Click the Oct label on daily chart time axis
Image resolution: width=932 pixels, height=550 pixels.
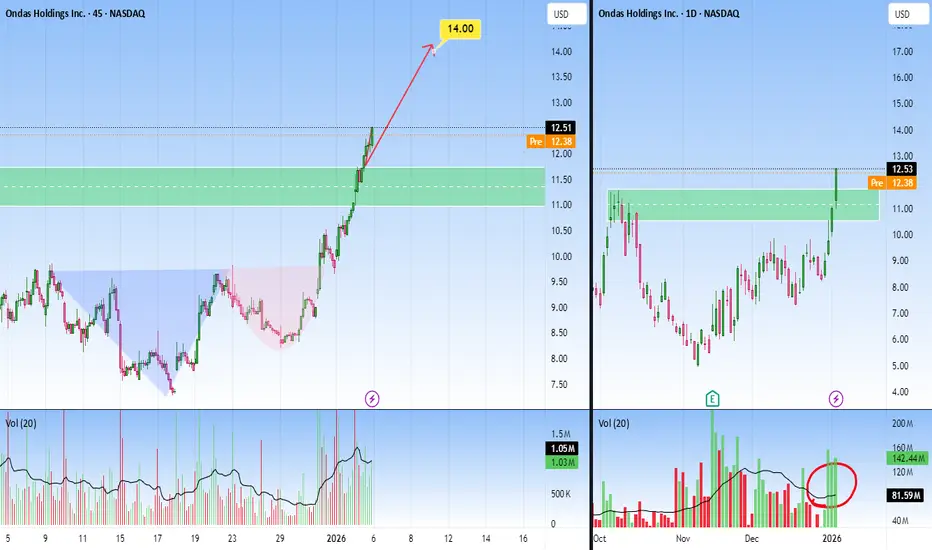coord(600,538)
